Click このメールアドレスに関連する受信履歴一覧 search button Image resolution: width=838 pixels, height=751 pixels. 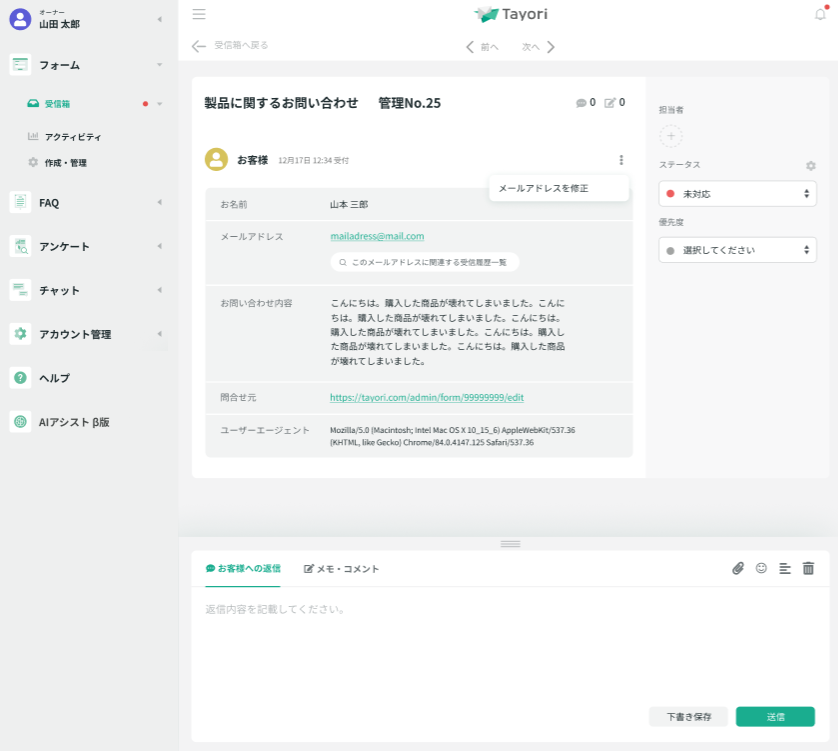pyautogui.click(x=425, y=262)
